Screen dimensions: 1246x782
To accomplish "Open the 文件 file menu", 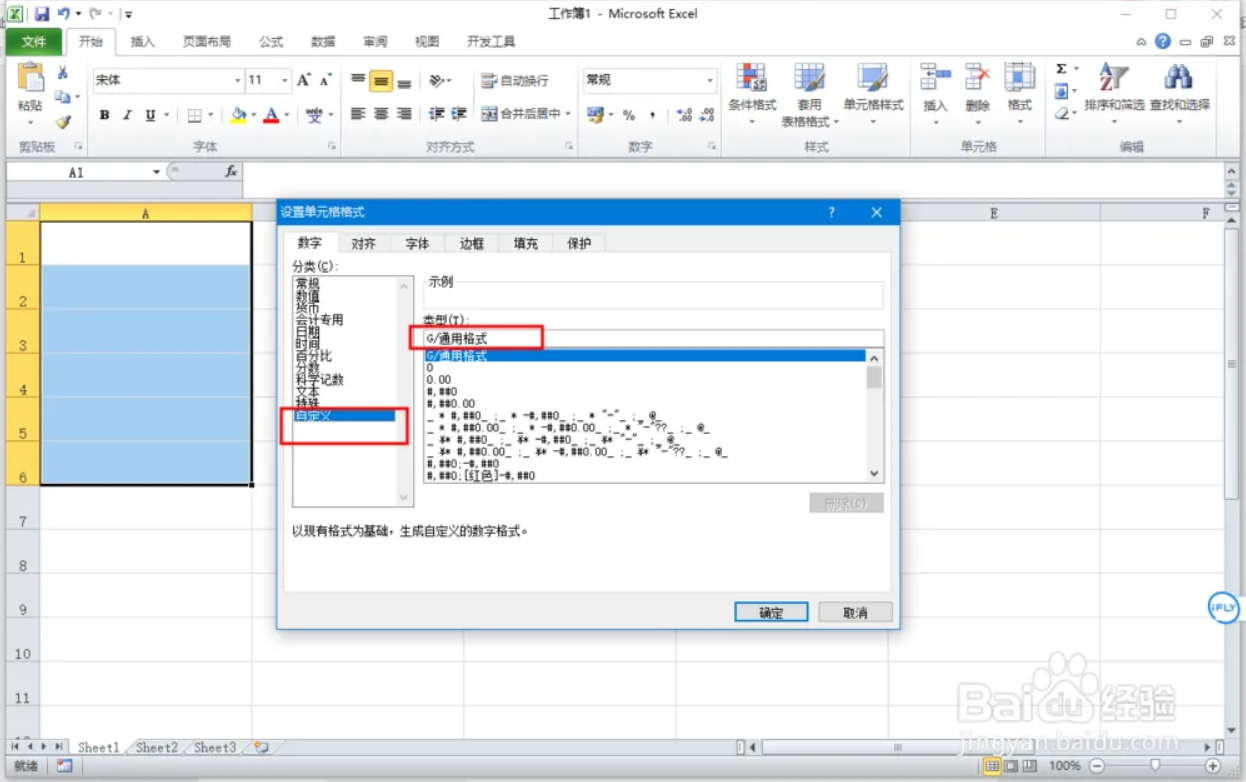I will (34, 42).
